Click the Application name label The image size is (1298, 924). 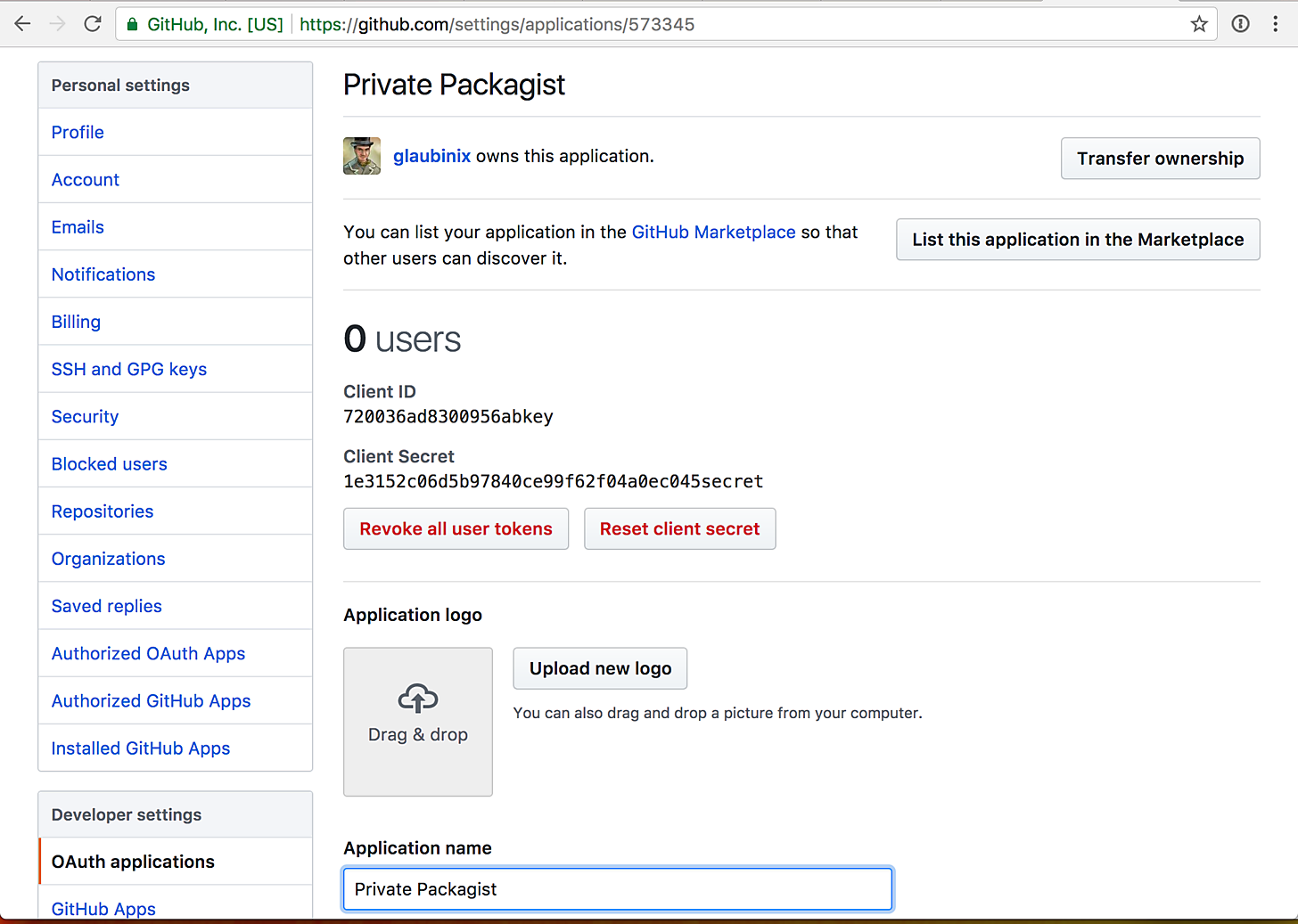417,848
